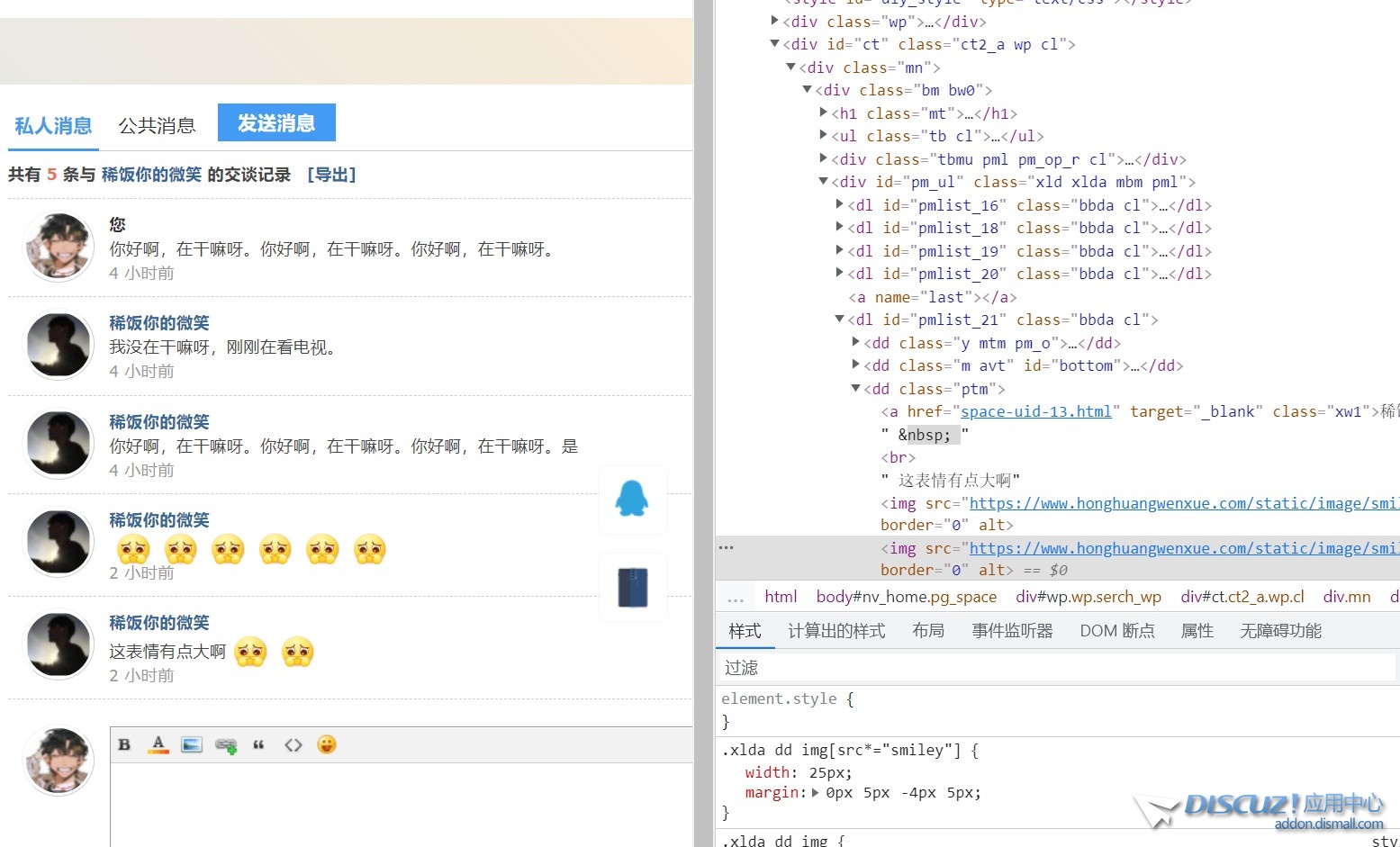1400x847 pixels.
Task: Click the QQ penguin icon in the sidebar
Action: click(633, 500)
